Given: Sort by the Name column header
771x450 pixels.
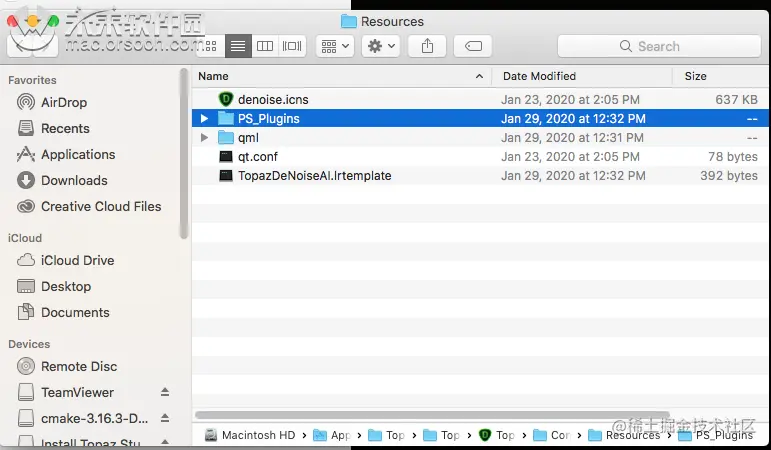Looking at the screenshot, I should pos(213,76).
